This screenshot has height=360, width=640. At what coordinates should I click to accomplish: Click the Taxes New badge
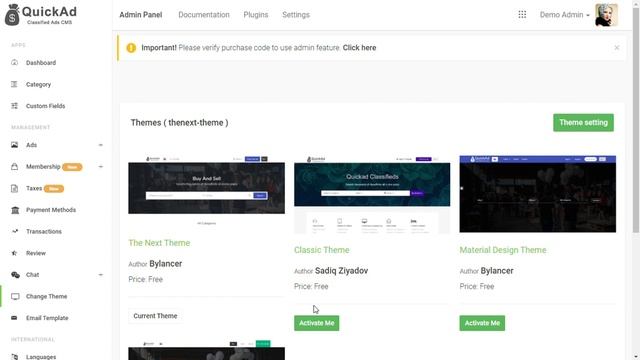pyautogui.click(x=54, y=189)
